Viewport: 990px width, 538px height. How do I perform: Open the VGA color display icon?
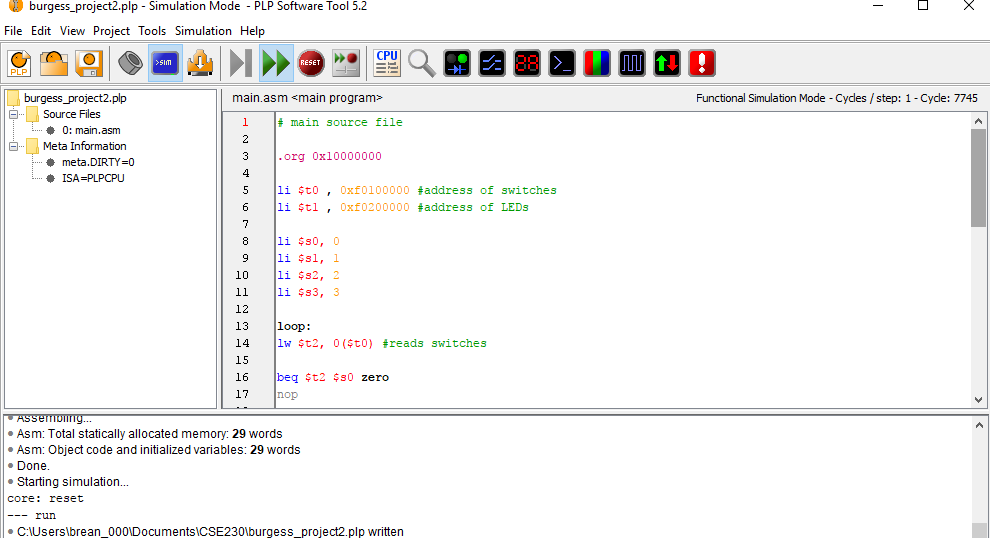coord(597,64)
